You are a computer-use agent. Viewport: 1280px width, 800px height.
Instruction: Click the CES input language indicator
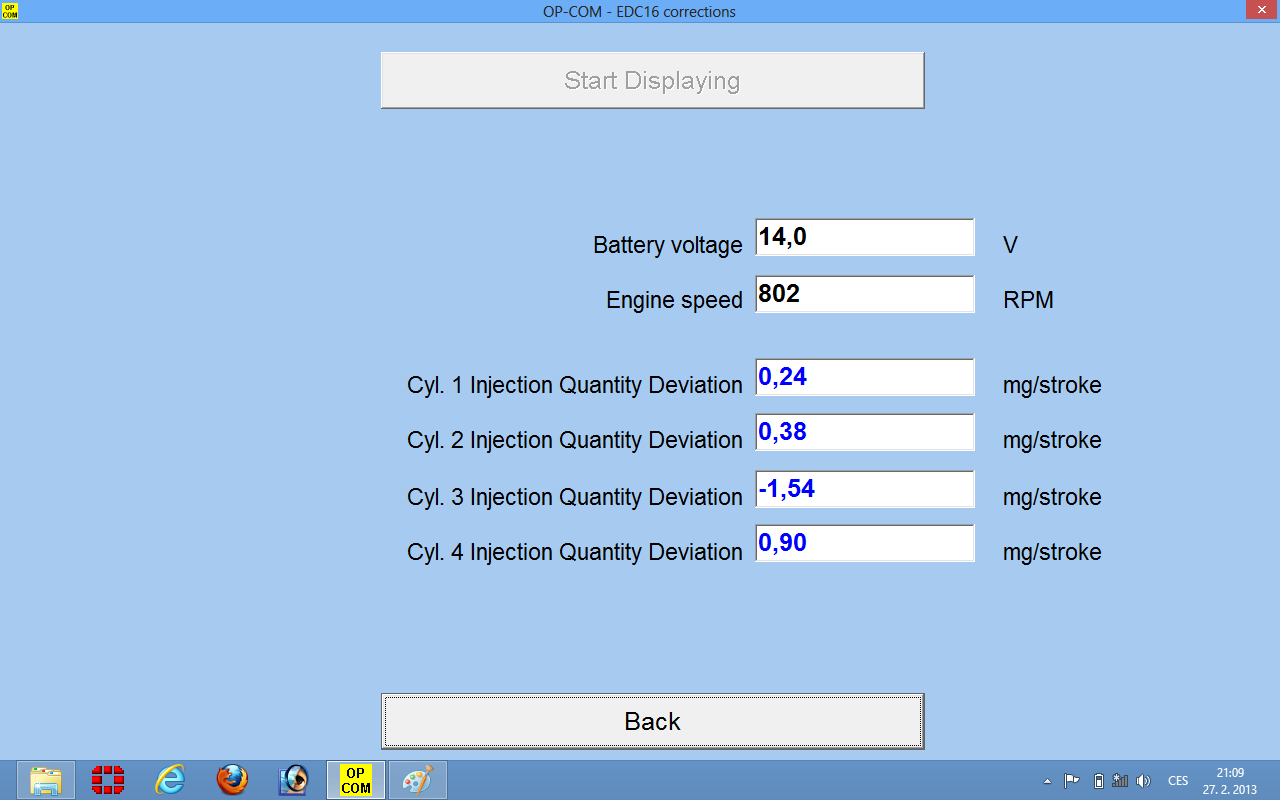[1178, 781]
